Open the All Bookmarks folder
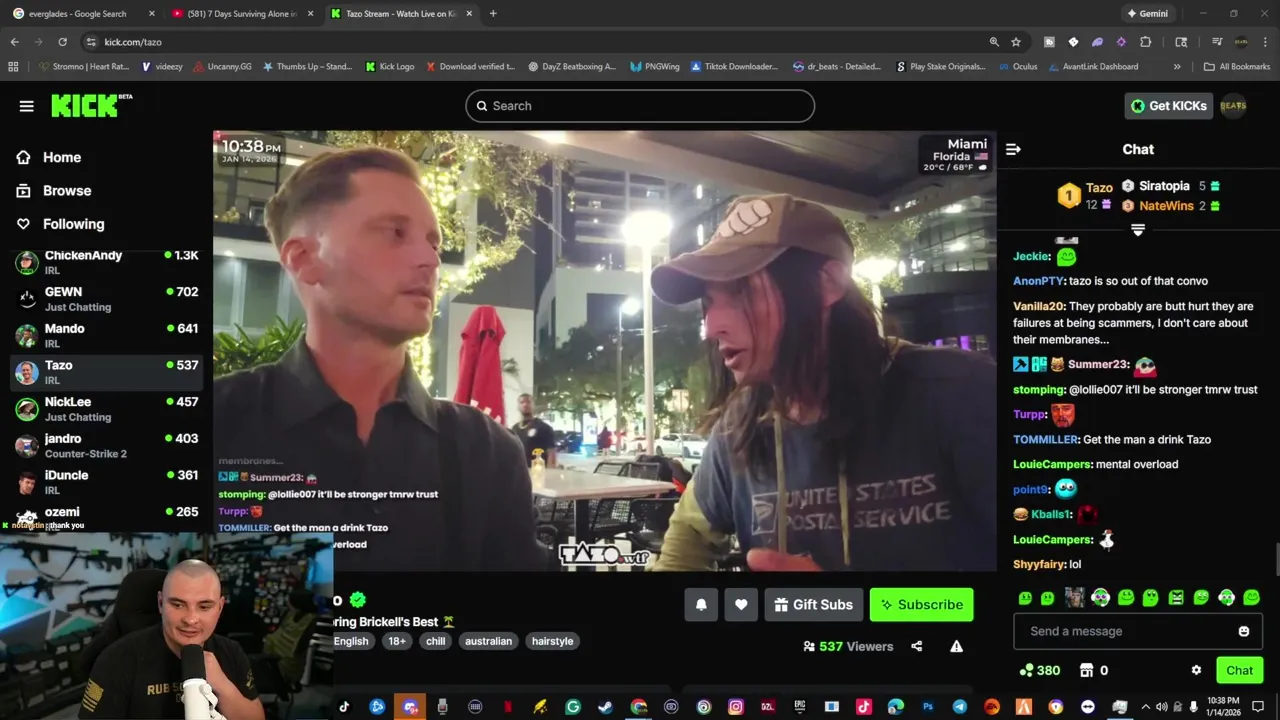1280x720 pixels. tap(1237, 67)
